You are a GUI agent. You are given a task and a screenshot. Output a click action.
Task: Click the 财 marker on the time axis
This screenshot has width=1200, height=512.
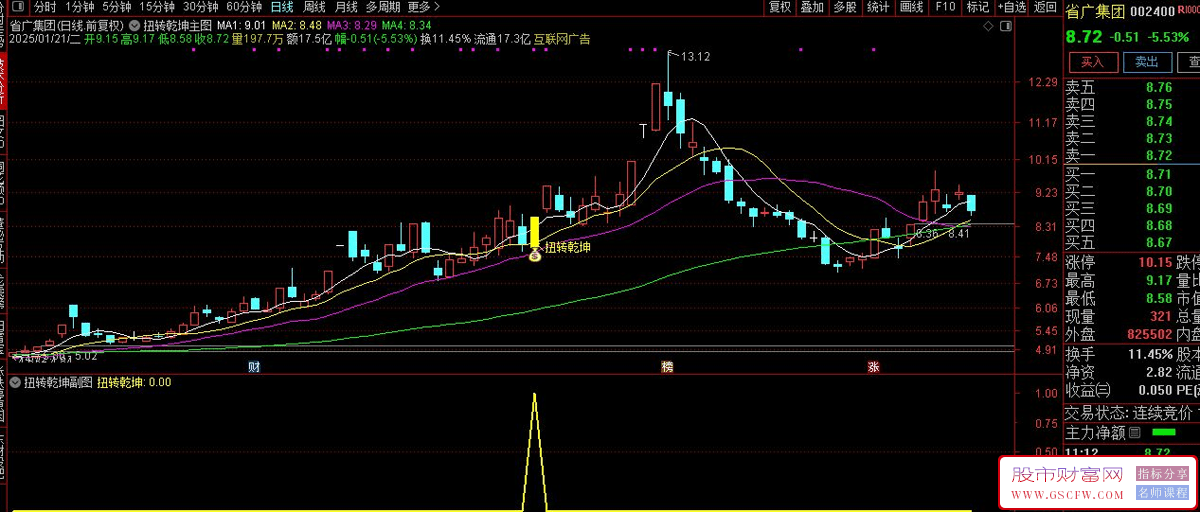pos(254,367)
